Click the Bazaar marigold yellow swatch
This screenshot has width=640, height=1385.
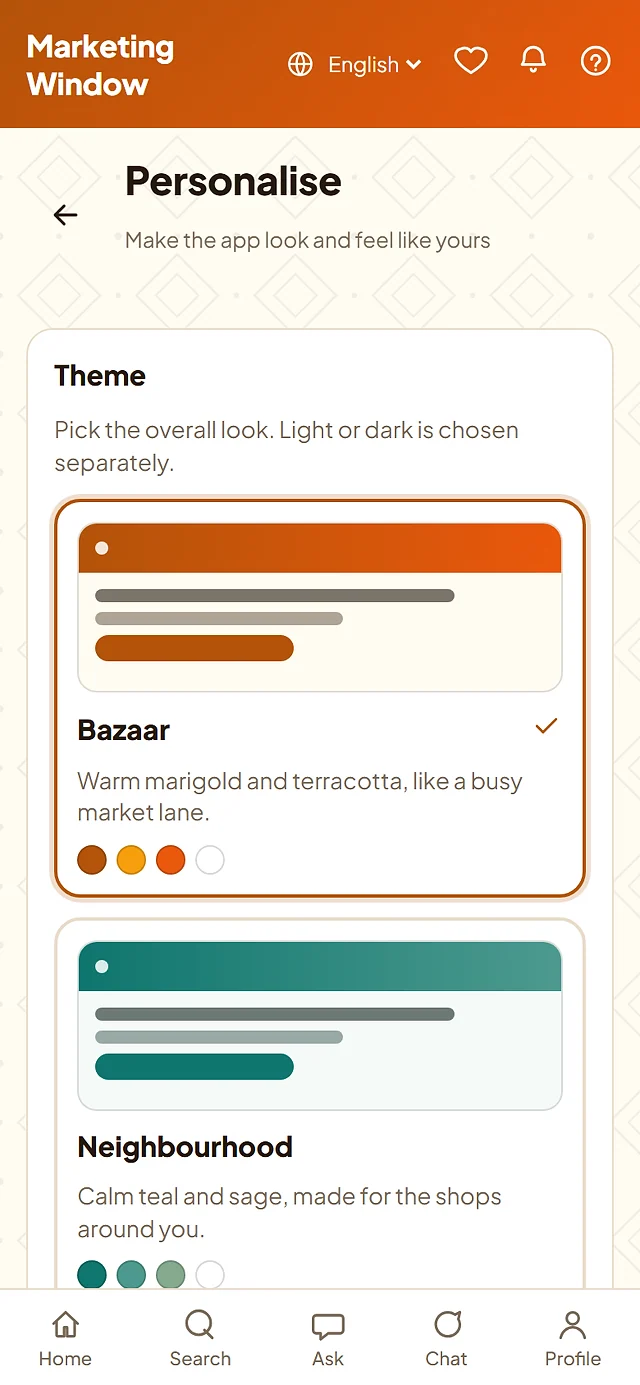pyautogui.click(x=131, y=860)
